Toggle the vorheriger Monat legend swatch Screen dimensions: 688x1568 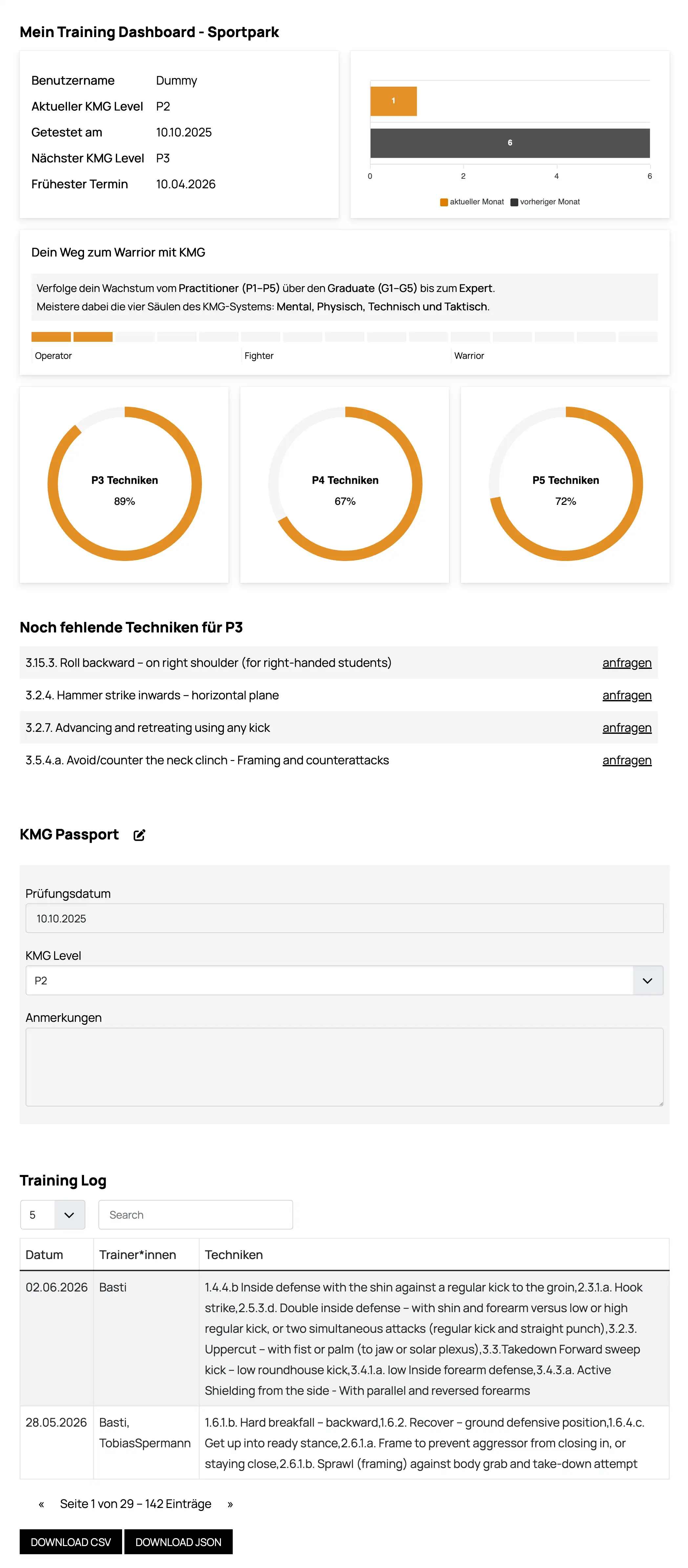(x=514, y=202)
